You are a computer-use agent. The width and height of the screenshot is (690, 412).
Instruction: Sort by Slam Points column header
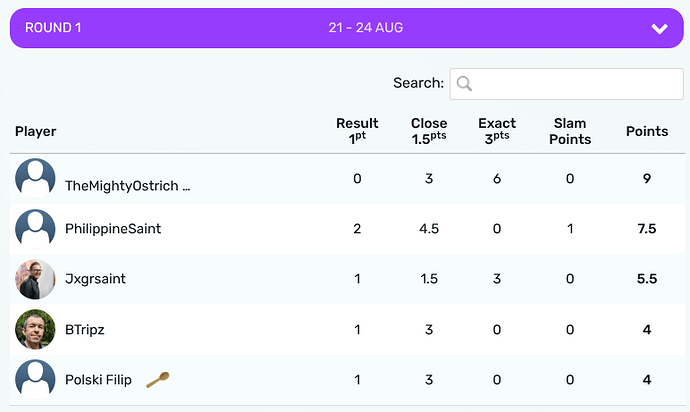[570, 131]
